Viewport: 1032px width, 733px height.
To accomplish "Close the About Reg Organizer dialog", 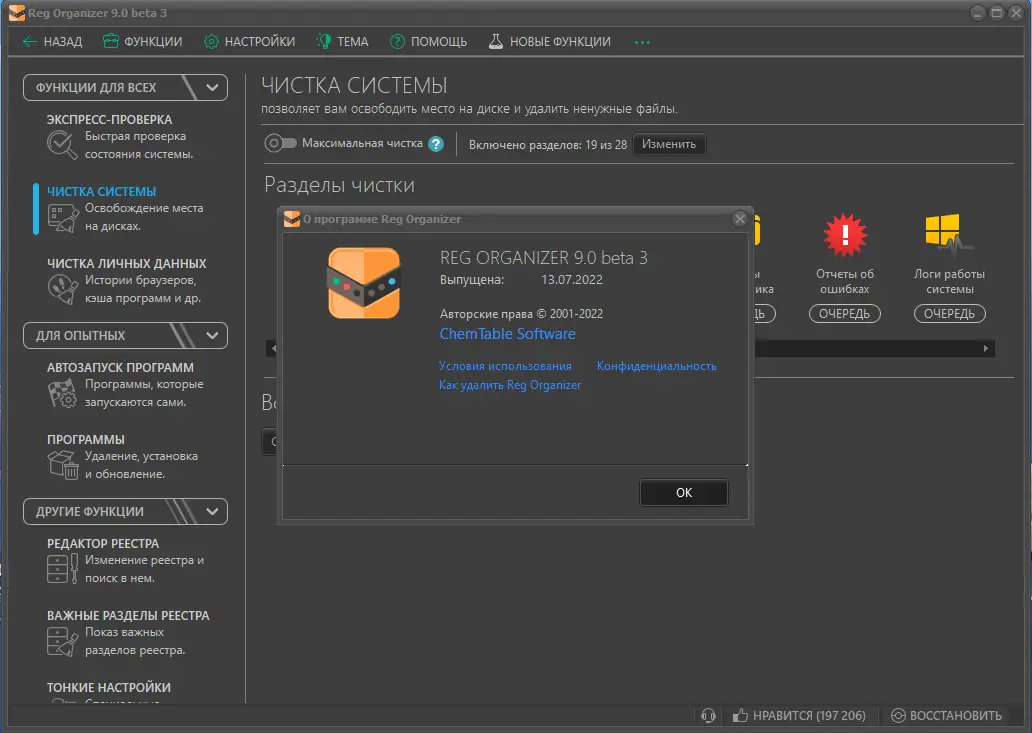I will [x=740, y=218].
